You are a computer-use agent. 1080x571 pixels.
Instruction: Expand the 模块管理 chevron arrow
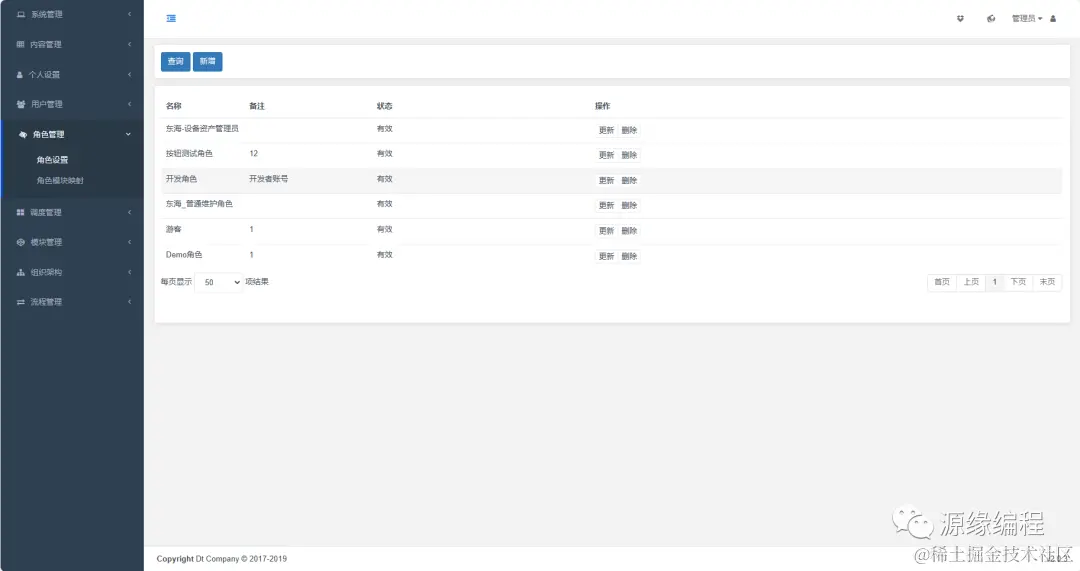(129, 242)
